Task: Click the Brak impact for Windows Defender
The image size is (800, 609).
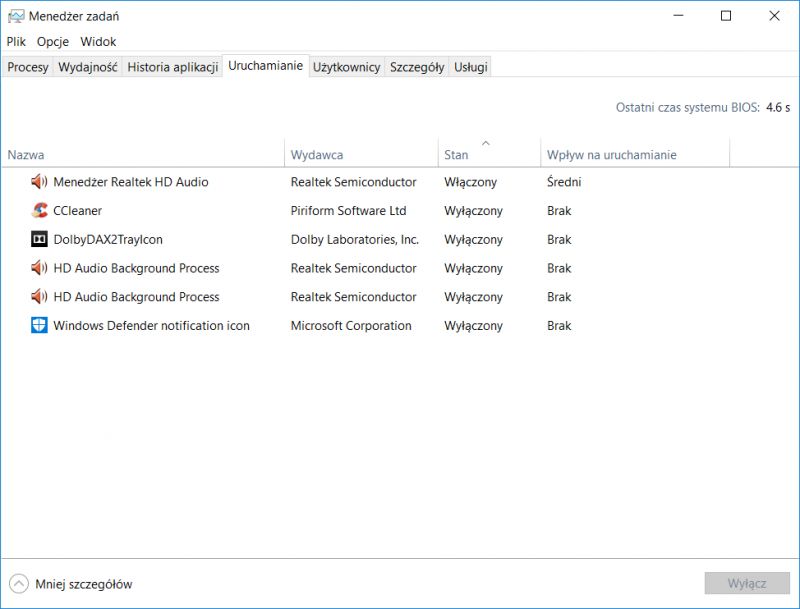Action: coord(559,325)
